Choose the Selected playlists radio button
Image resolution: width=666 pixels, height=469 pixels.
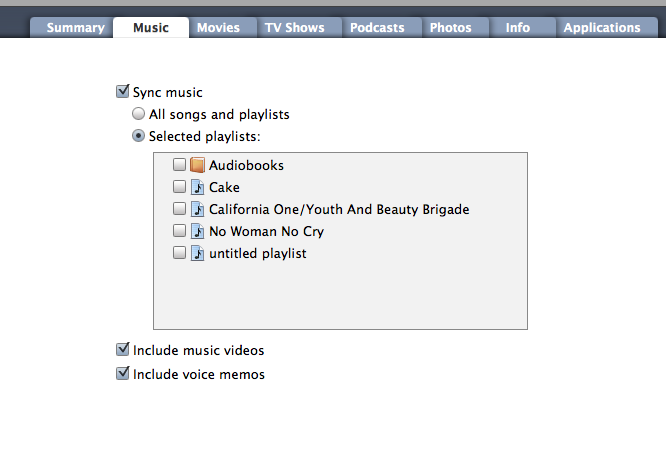point(138,136)
